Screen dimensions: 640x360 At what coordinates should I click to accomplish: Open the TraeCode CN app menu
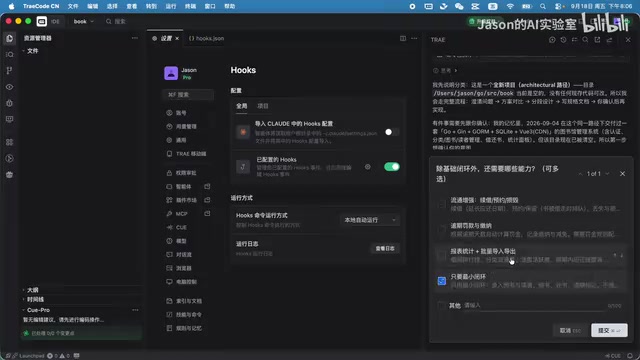click(x=41, y=7)
